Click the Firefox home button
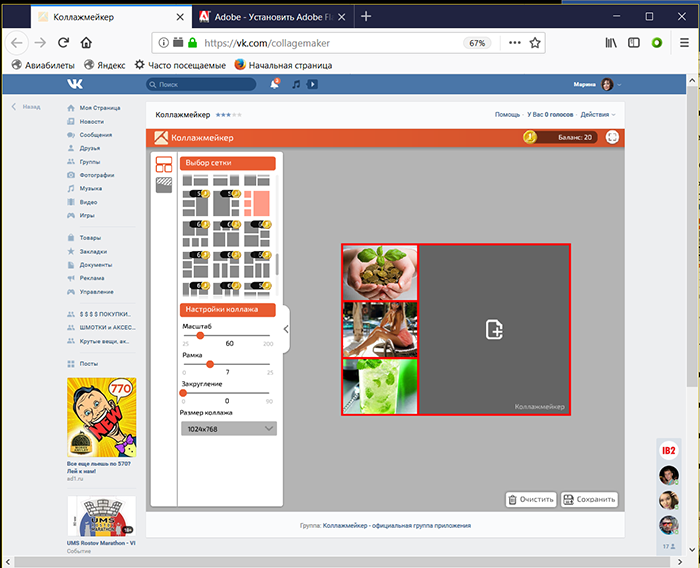This screenshot has height=568, width=700. tap(86, 43)
